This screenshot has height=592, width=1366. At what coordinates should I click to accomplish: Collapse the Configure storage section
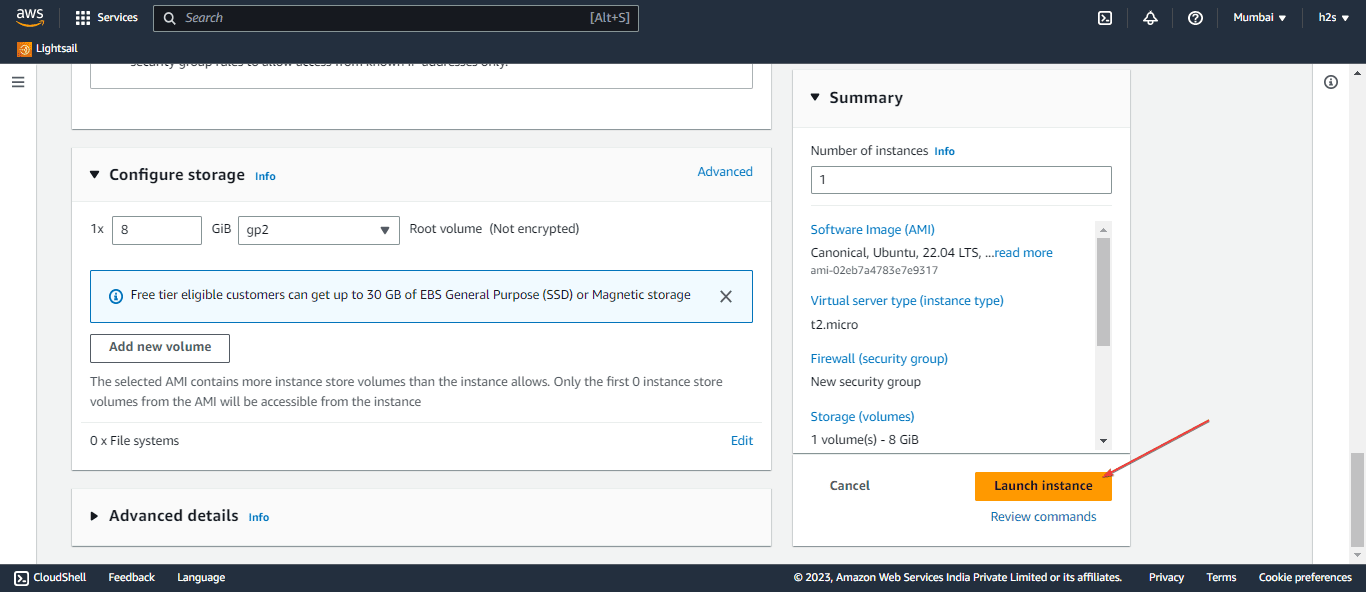click(95, 175)
